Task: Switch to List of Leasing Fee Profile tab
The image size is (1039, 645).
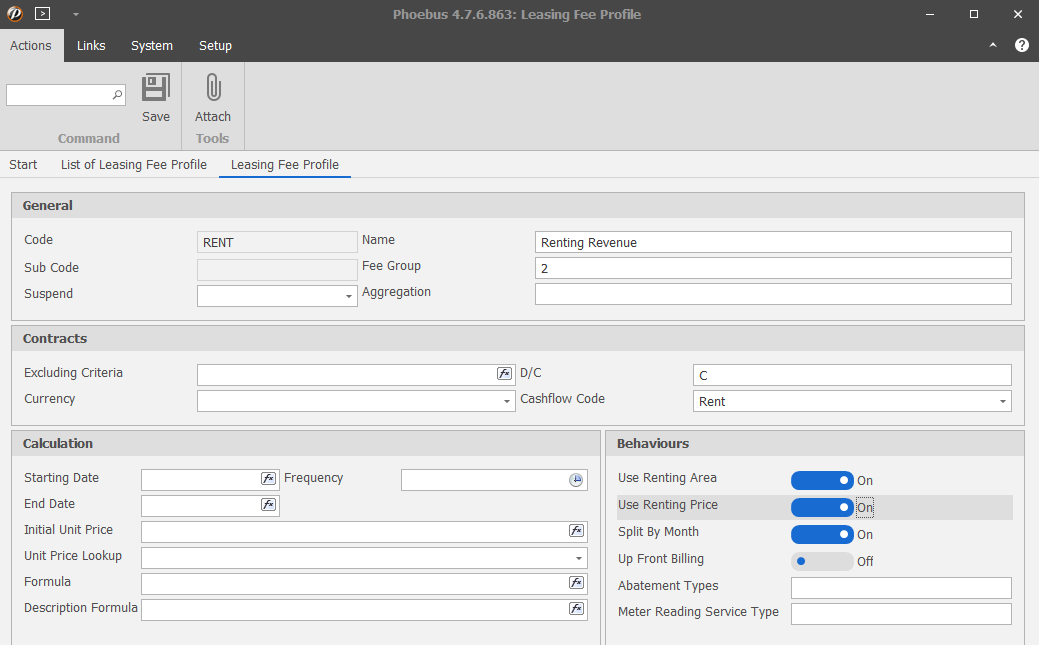Action: click(x=134, y=165)
